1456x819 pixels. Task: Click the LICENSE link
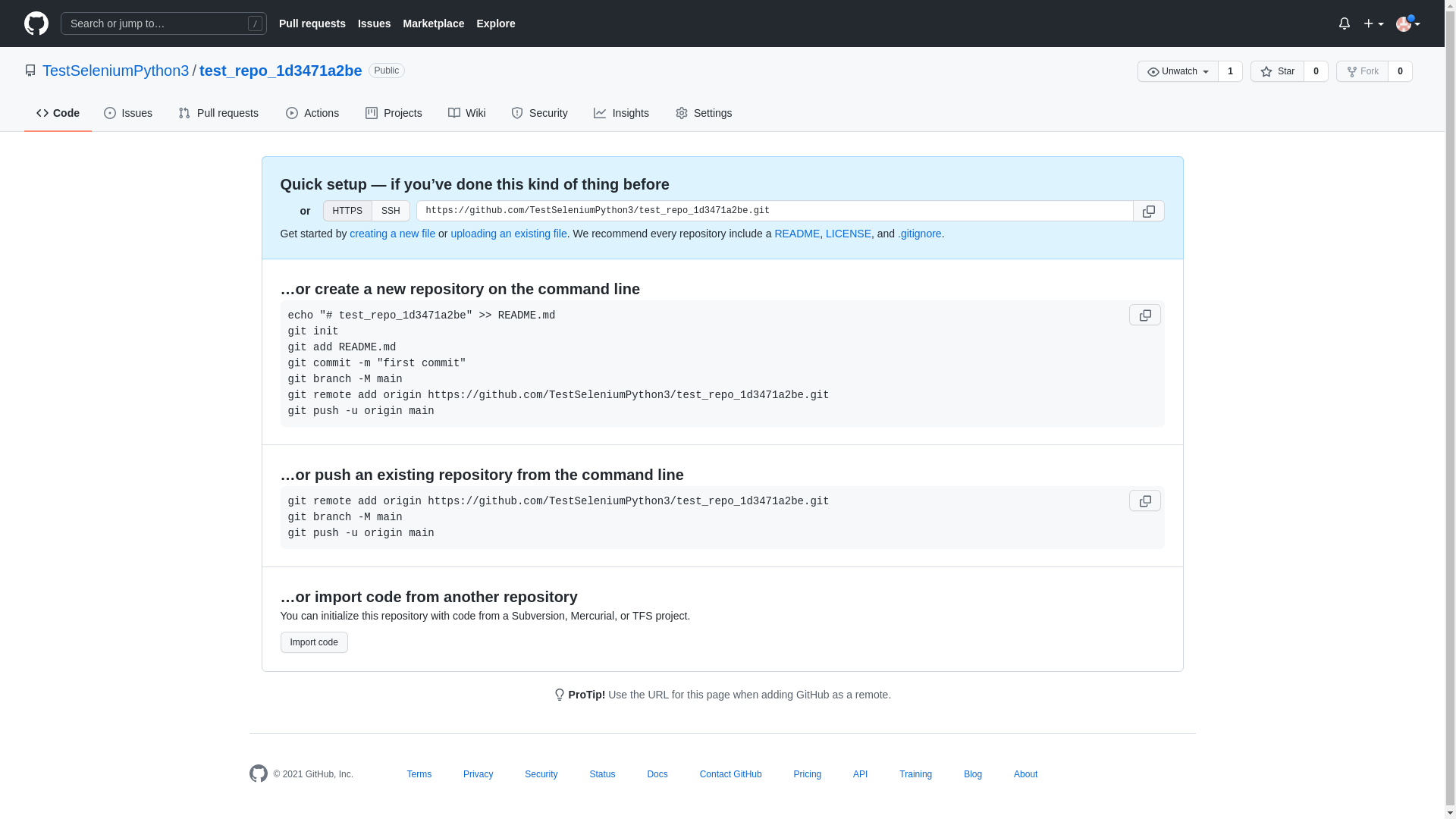pos(849,234)
